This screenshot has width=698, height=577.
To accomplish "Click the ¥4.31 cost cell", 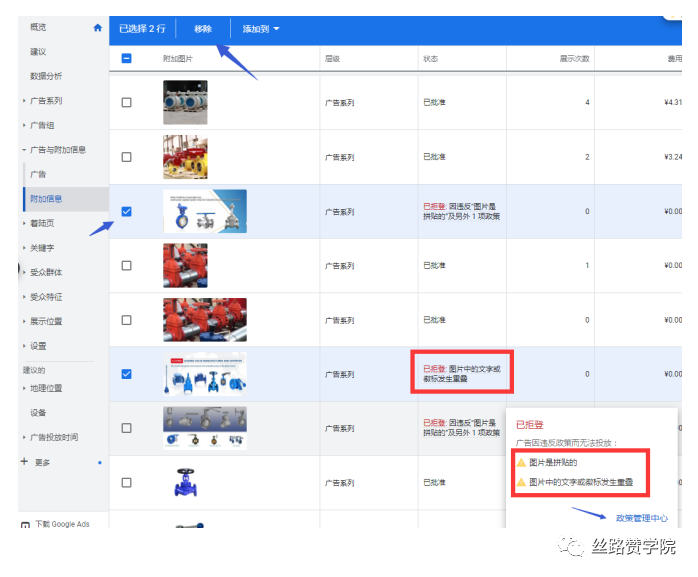I will [673, 102].
